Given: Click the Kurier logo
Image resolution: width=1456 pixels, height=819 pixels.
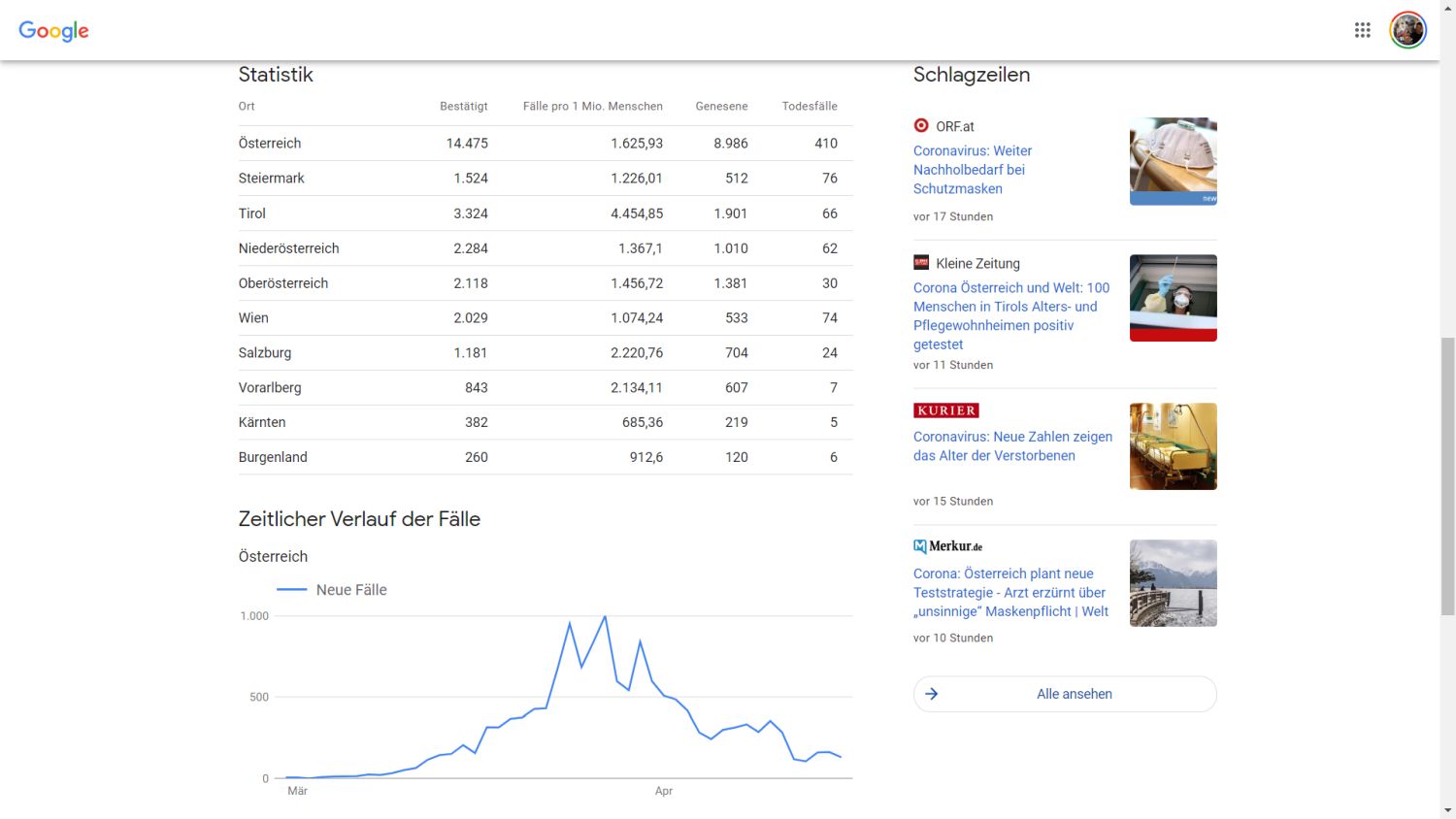Looking at the screenshot, I should coord(945,410).
